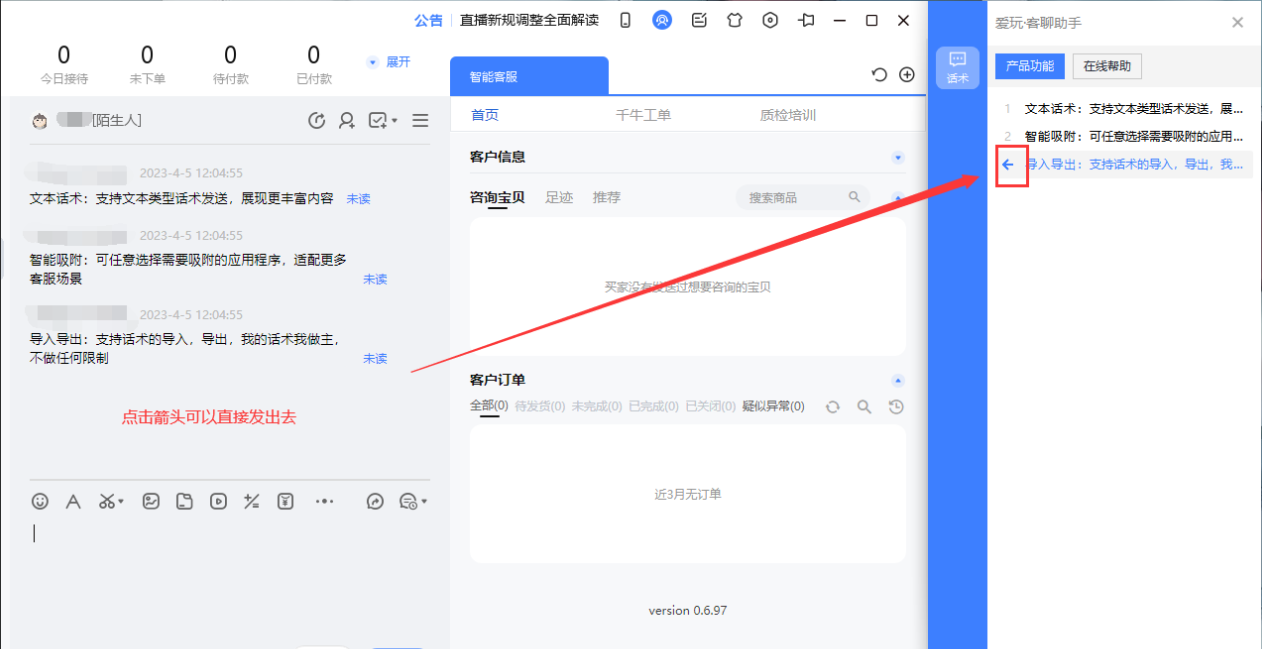Open the skin shirt icon in title bar
The width and height of the screenshot is (1262, 649).
(x=734, y=20)
